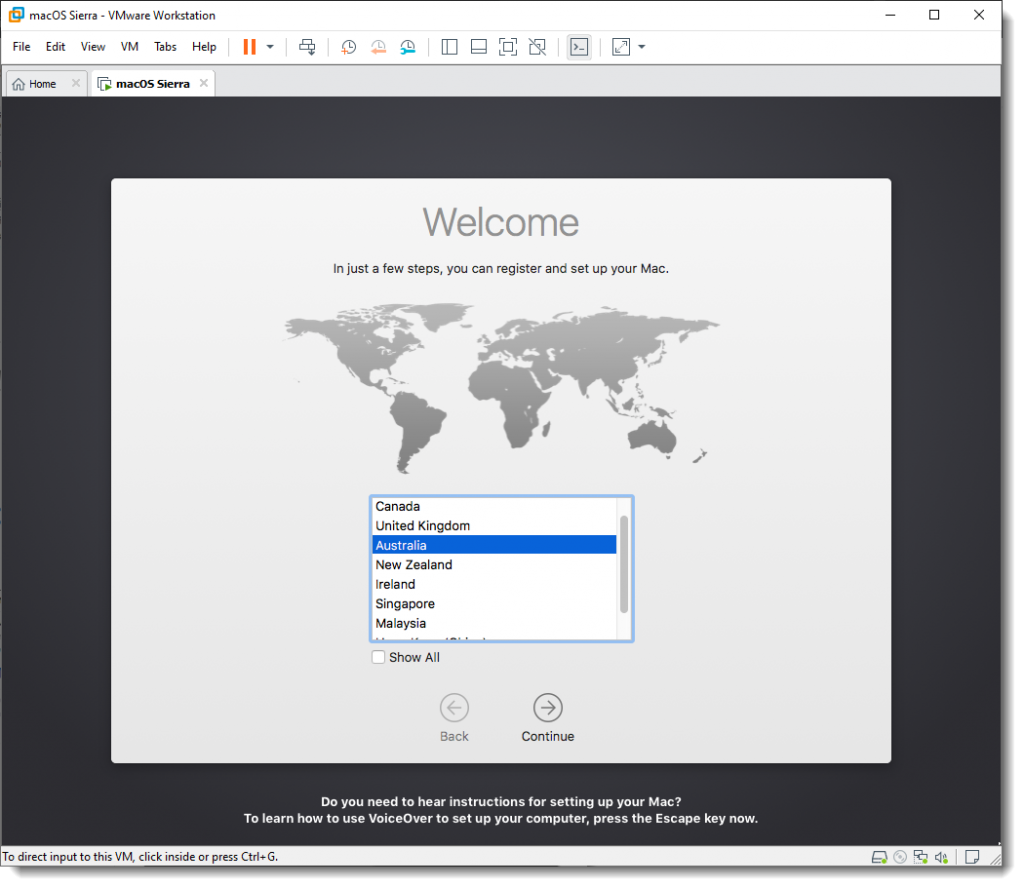Click the VMware Workstation title icon
Image resolution: width=1024 pixels, height=888 pixels.
(16, 15)
